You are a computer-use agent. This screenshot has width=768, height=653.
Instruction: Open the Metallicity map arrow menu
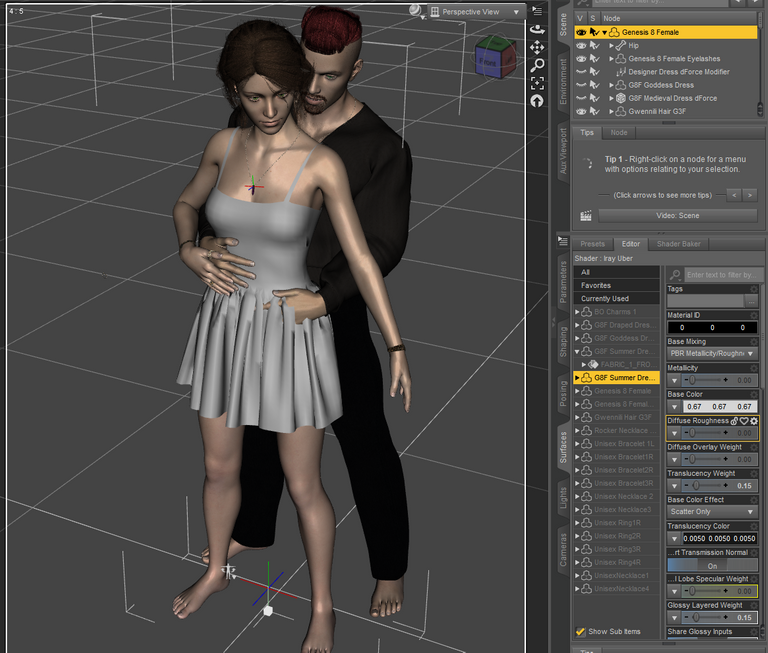click(674, 380)
